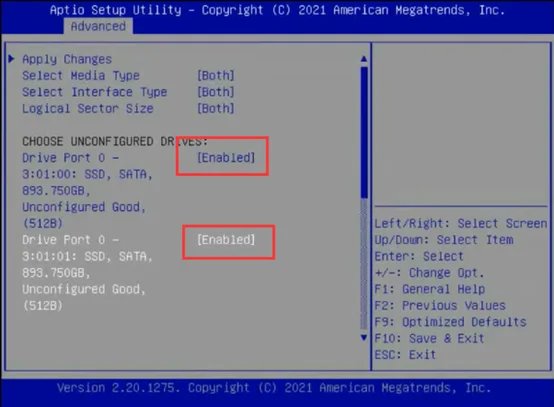Select the 'Select Media Type' label

coord(81,76)
